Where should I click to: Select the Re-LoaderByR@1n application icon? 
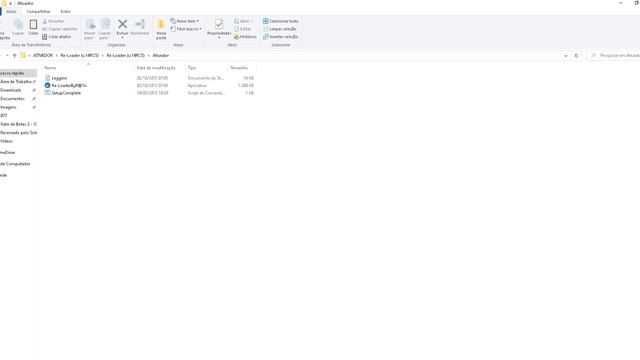click(x=47, y=85)
